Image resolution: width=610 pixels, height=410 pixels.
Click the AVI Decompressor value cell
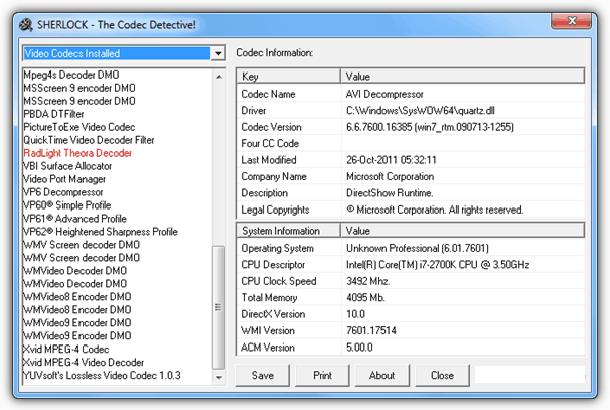(x=384, y=94)
